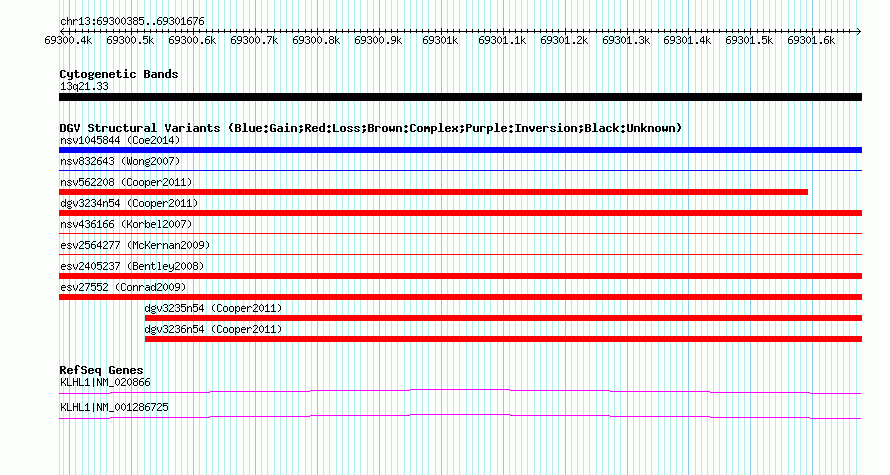Image resolution: width=890 pixels, height=475 pixels.
Task: Open variant label esv27552 (Conrad2009)
Action: (x=123, y=287)
